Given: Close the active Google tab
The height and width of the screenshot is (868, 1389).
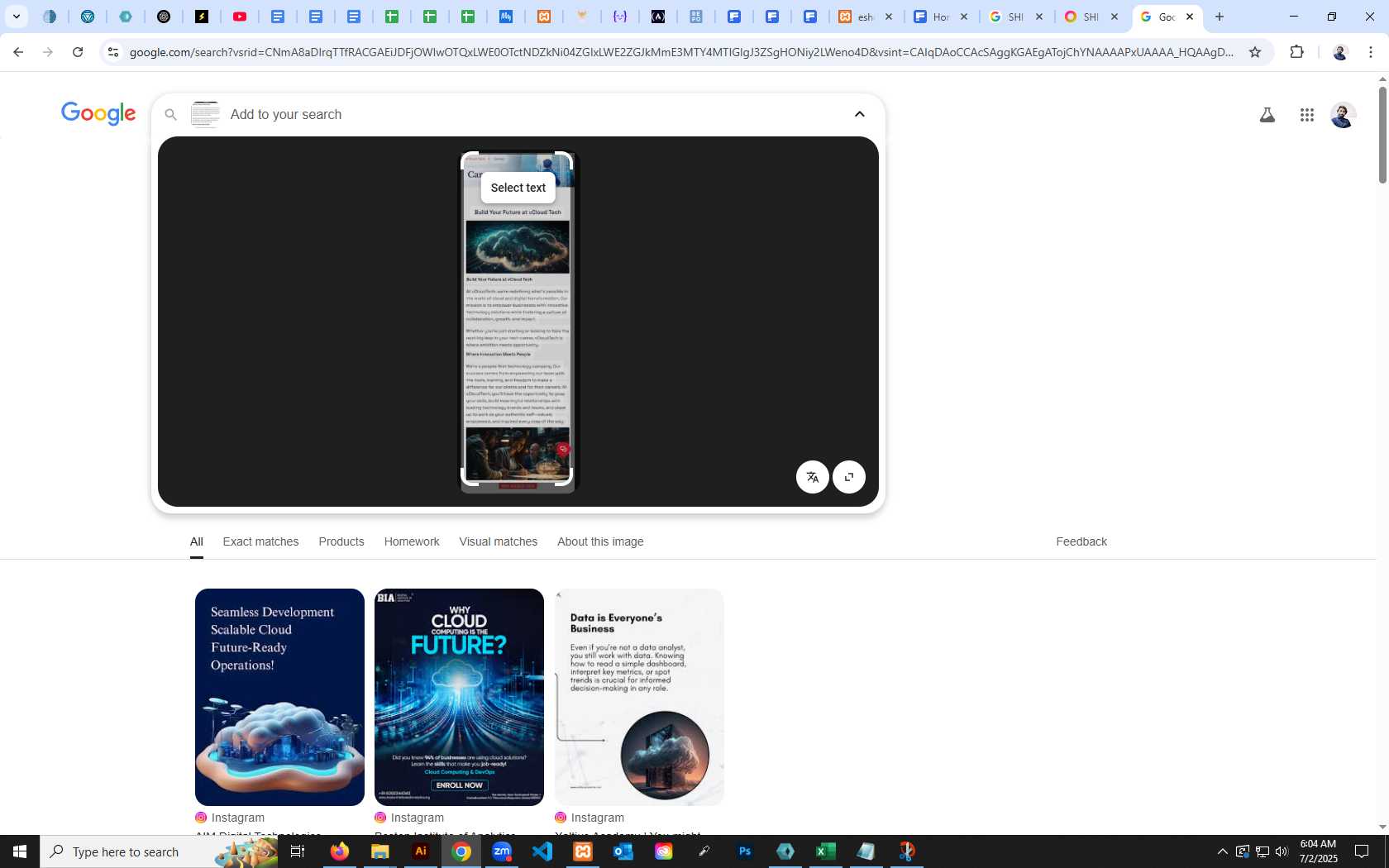Looking at the screenshot, I should tap(1190, 17).
